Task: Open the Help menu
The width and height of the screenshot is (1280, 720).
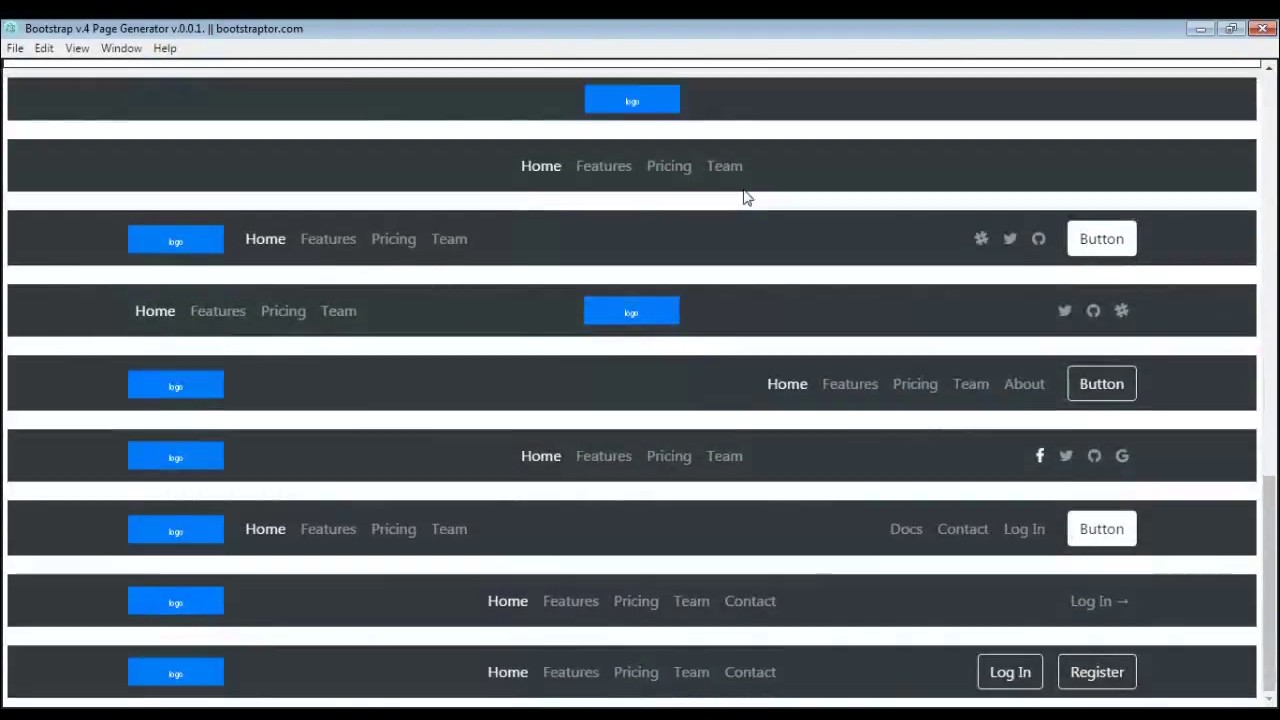Action: click(165, 48)
